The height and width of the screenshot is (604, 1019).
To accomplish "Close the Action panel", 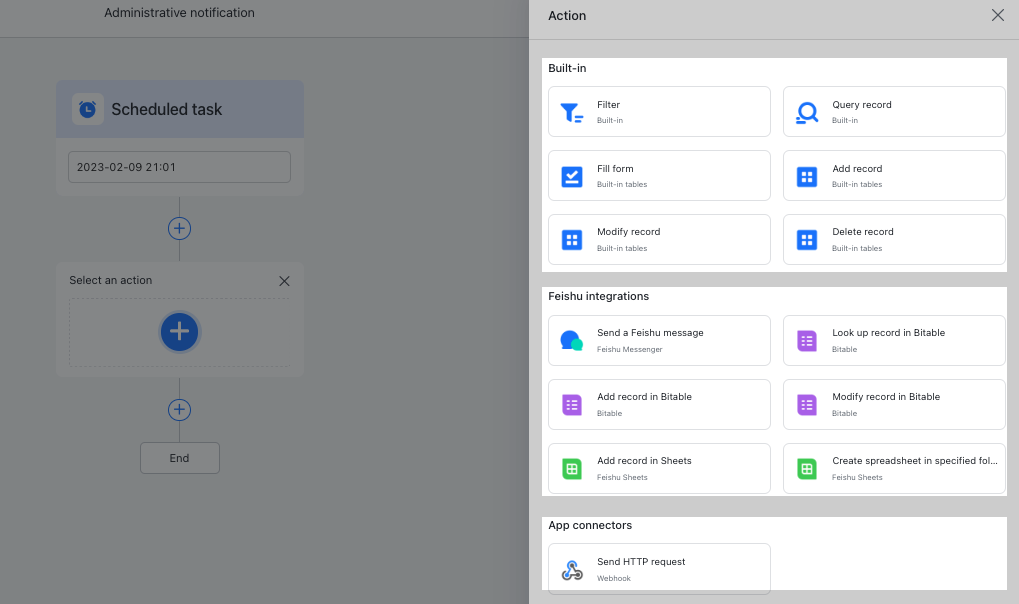I will pos(997,15).
